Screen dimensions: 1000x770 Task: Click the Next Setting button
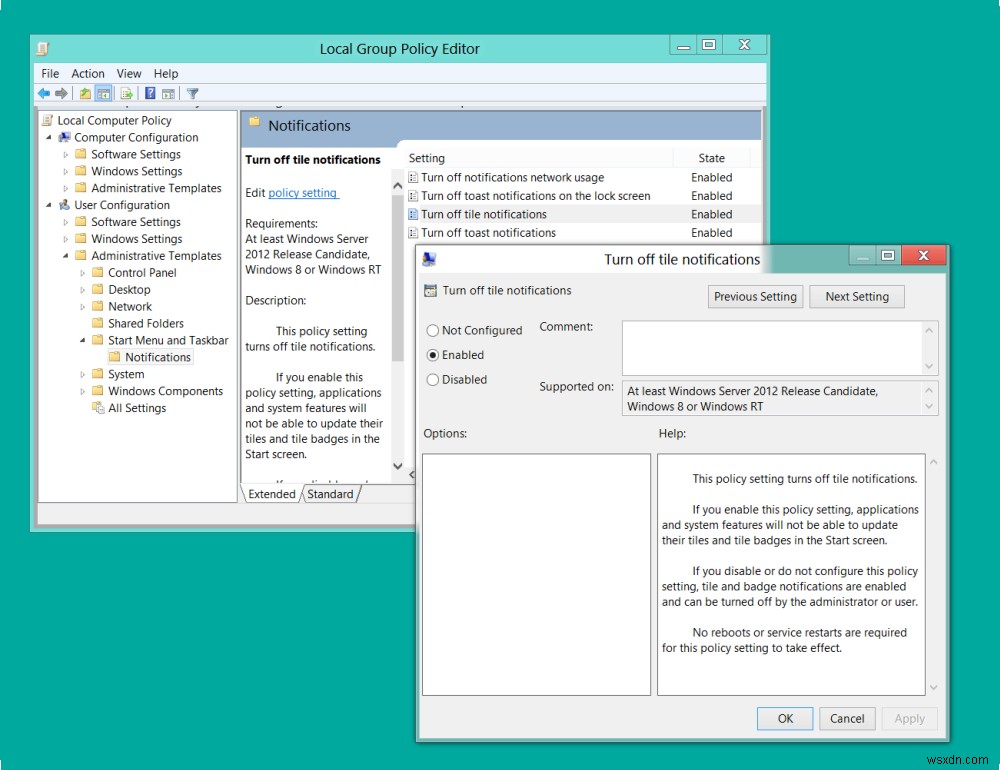coord(856,296)
